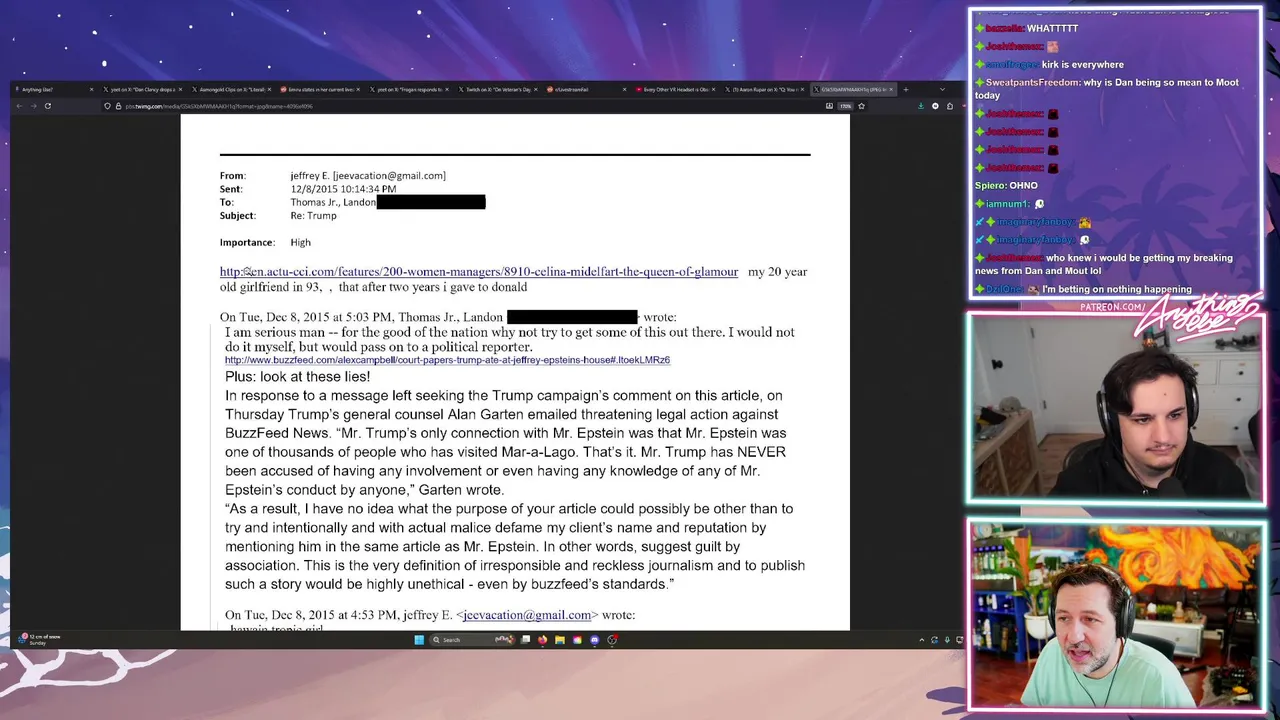Switch to the 'Every Other VR Headset is Obs' tab
The width and height of the screenshot is (1280, 720).
[x=675, y=89]
